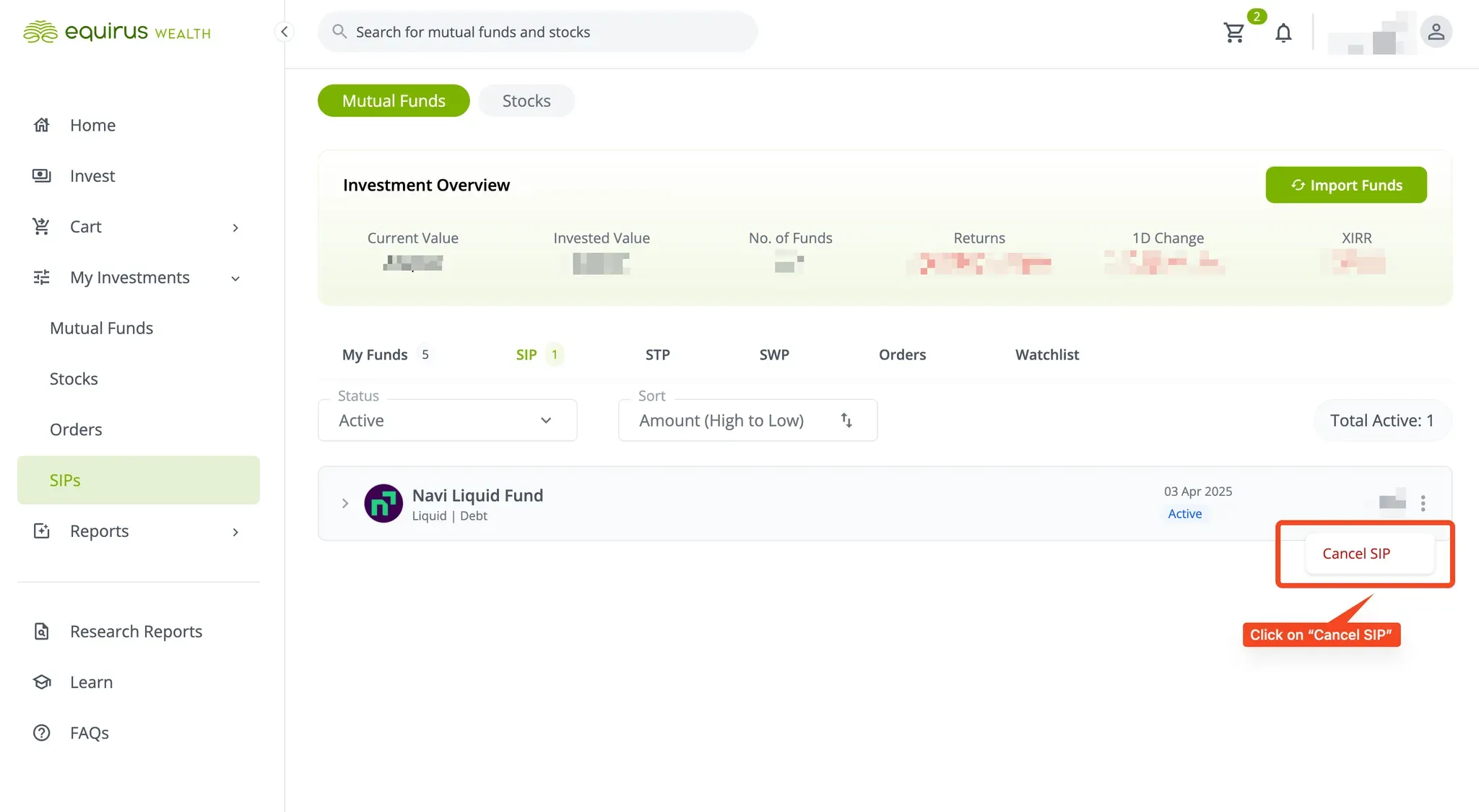1479x812 pixels.
Task: Click the Liquid | Debt category text
Action: [x=449, y=516]
